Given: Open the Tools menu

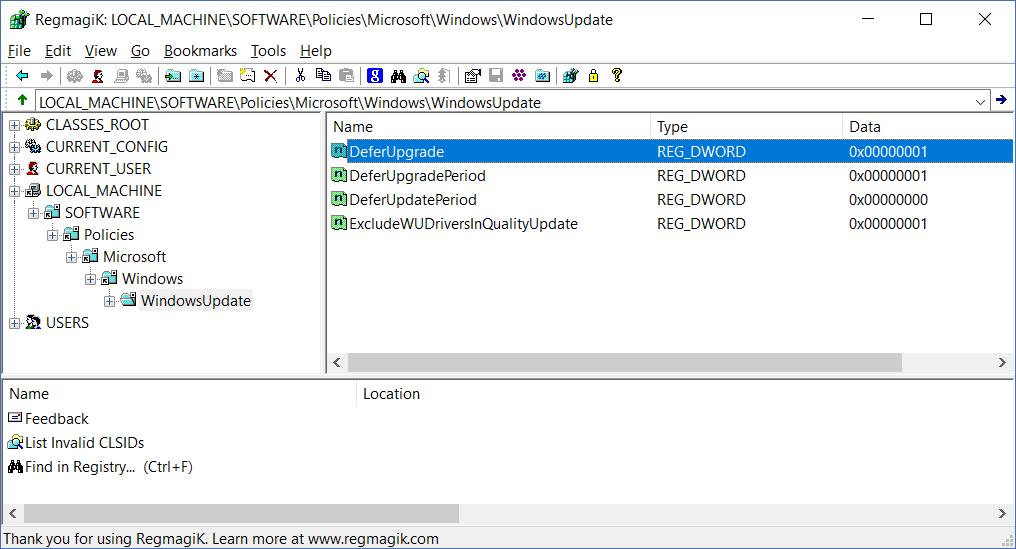Looking at the screenshot, I should point(268,51).
